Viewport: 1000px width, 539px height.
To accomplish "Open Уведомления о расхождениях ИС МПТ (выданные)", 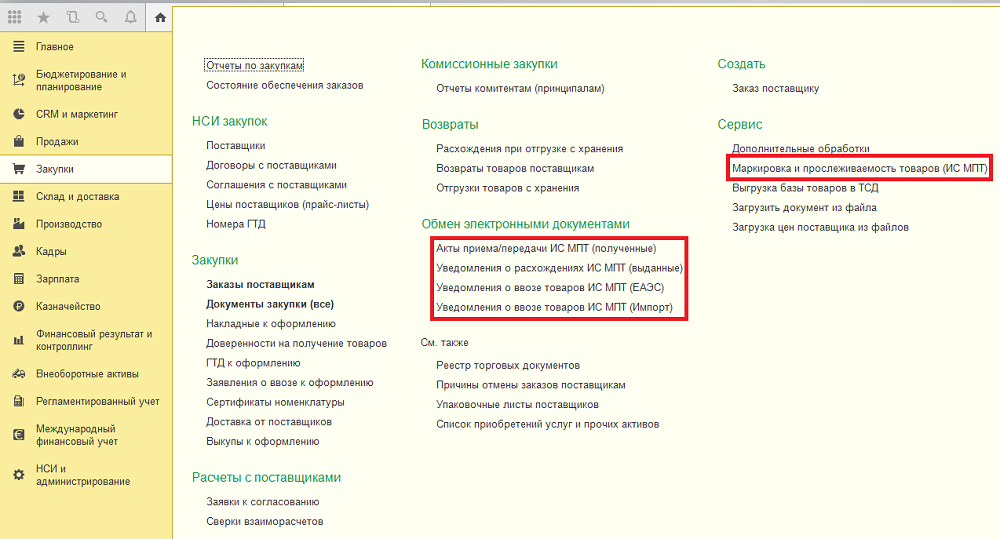I will (559, 268).
